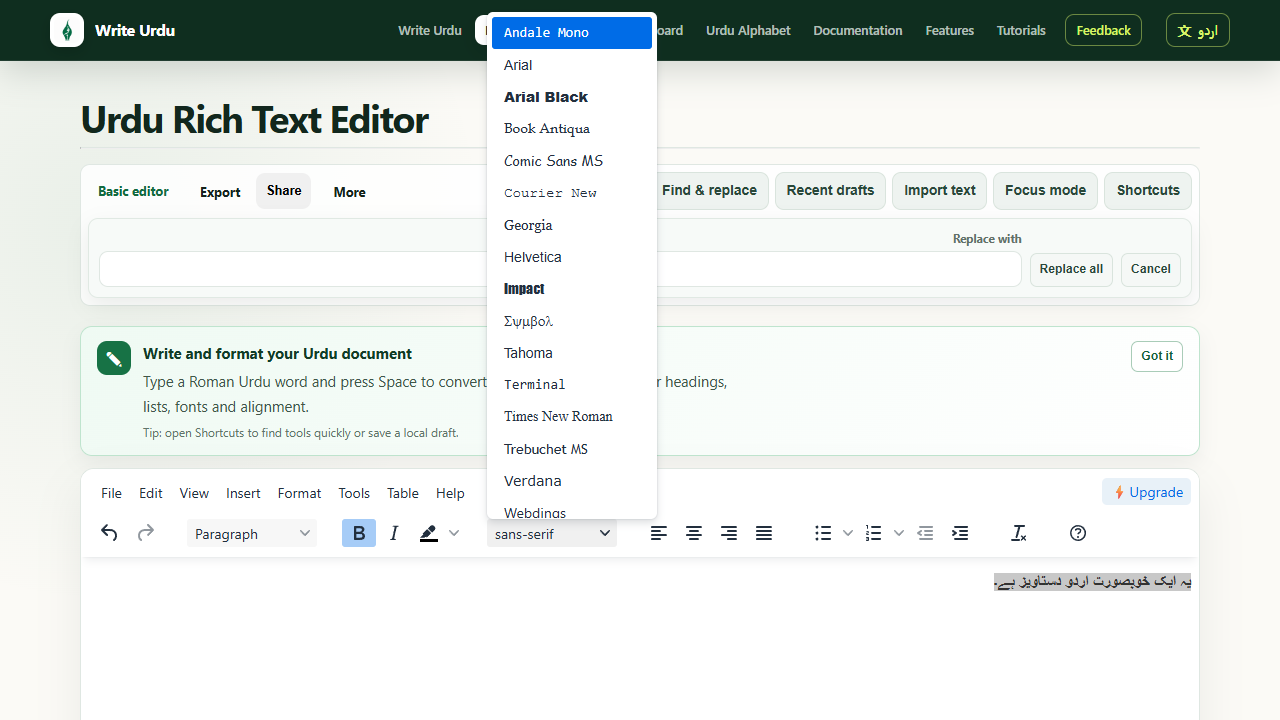Viewport: 1280px width, 720px height.
Task: Select Terminal font
Action: pyautogui.click(x=572, y=385)
